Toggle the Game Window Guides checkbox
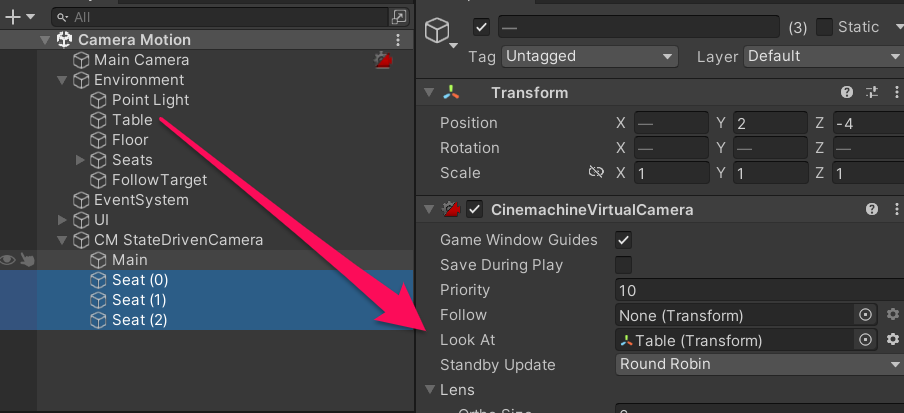The height and width of the screenshot is (413, 904). click(624, 240)
